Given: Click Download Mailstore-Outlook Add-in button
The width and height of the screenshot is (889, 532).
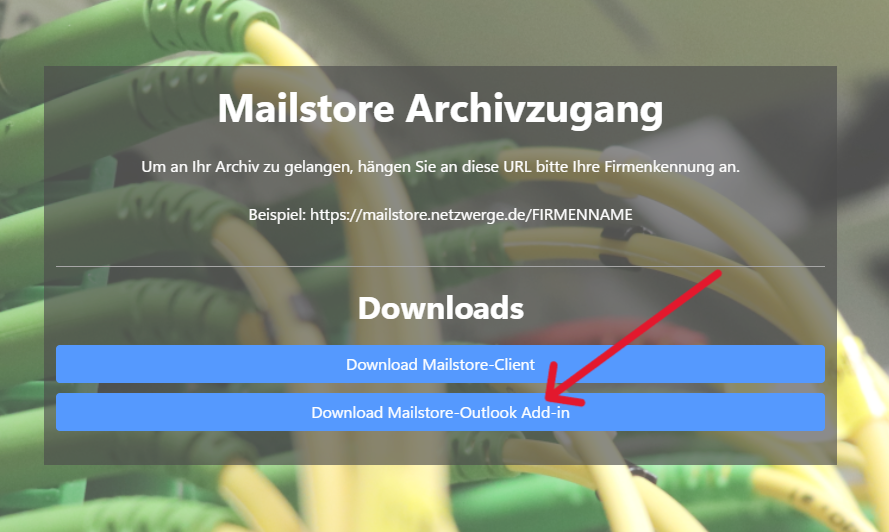Looking at the screenshot, I should coord(440,412).
